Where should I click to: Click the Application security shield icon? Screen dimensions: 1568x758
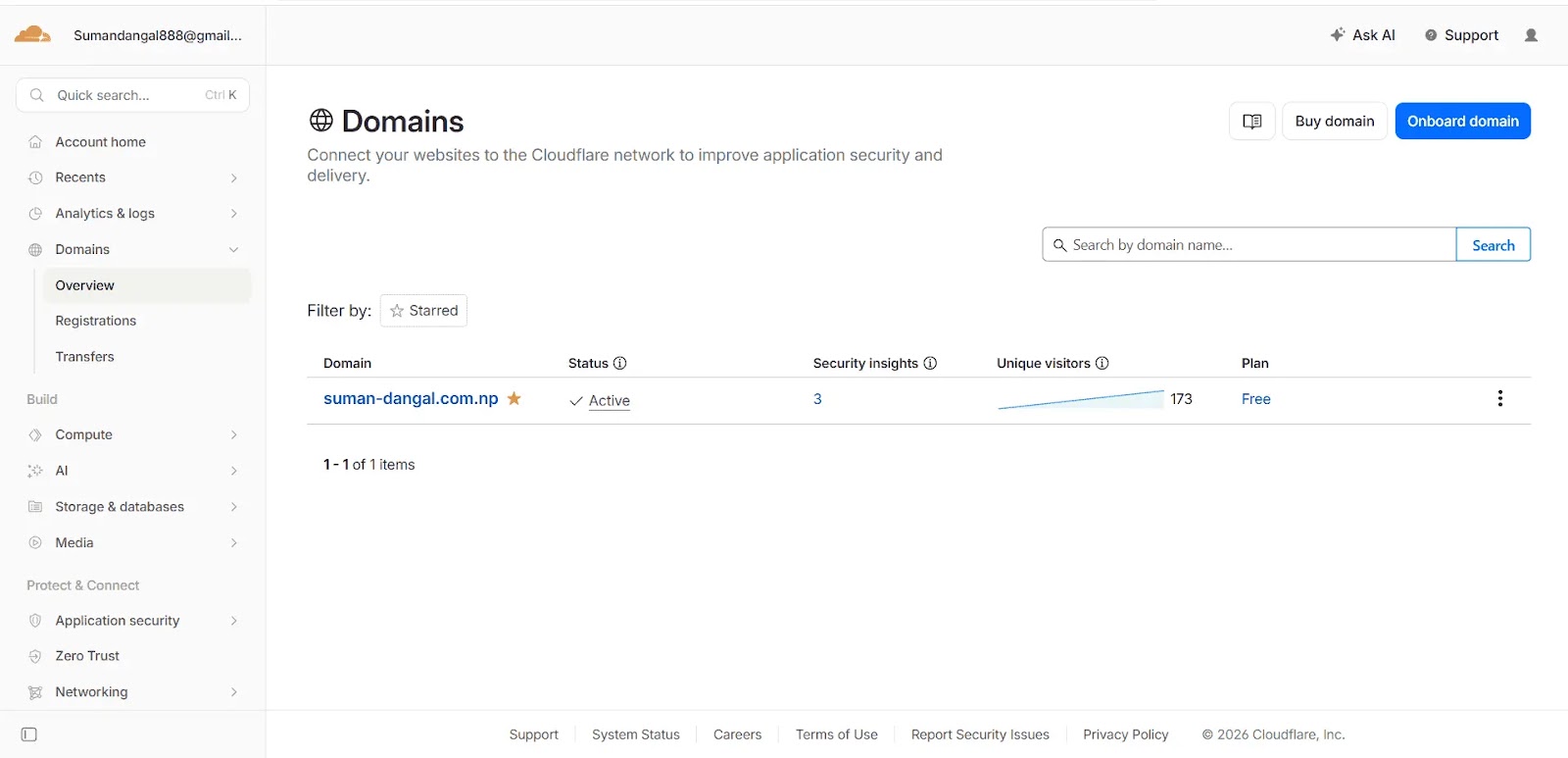tap(35, 621)
